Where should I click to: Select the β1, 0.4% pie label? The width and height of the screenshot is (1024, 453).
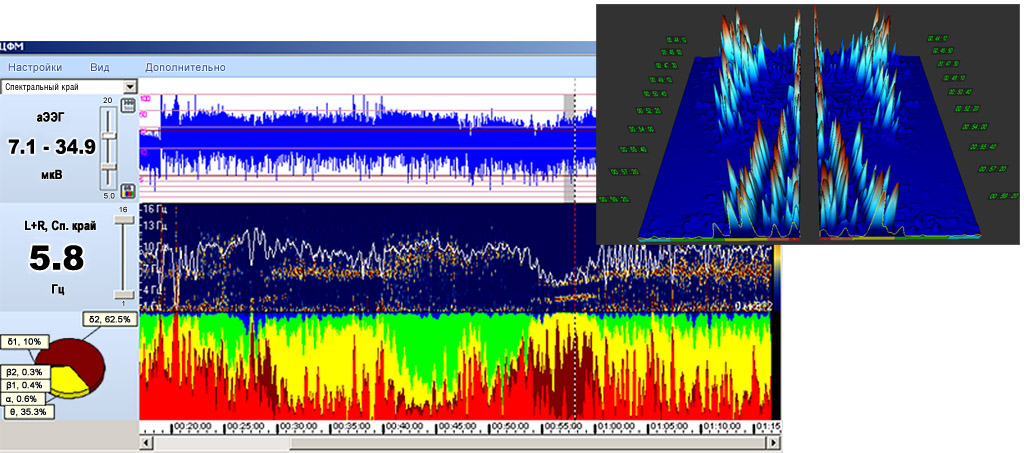tap(27, 386)
